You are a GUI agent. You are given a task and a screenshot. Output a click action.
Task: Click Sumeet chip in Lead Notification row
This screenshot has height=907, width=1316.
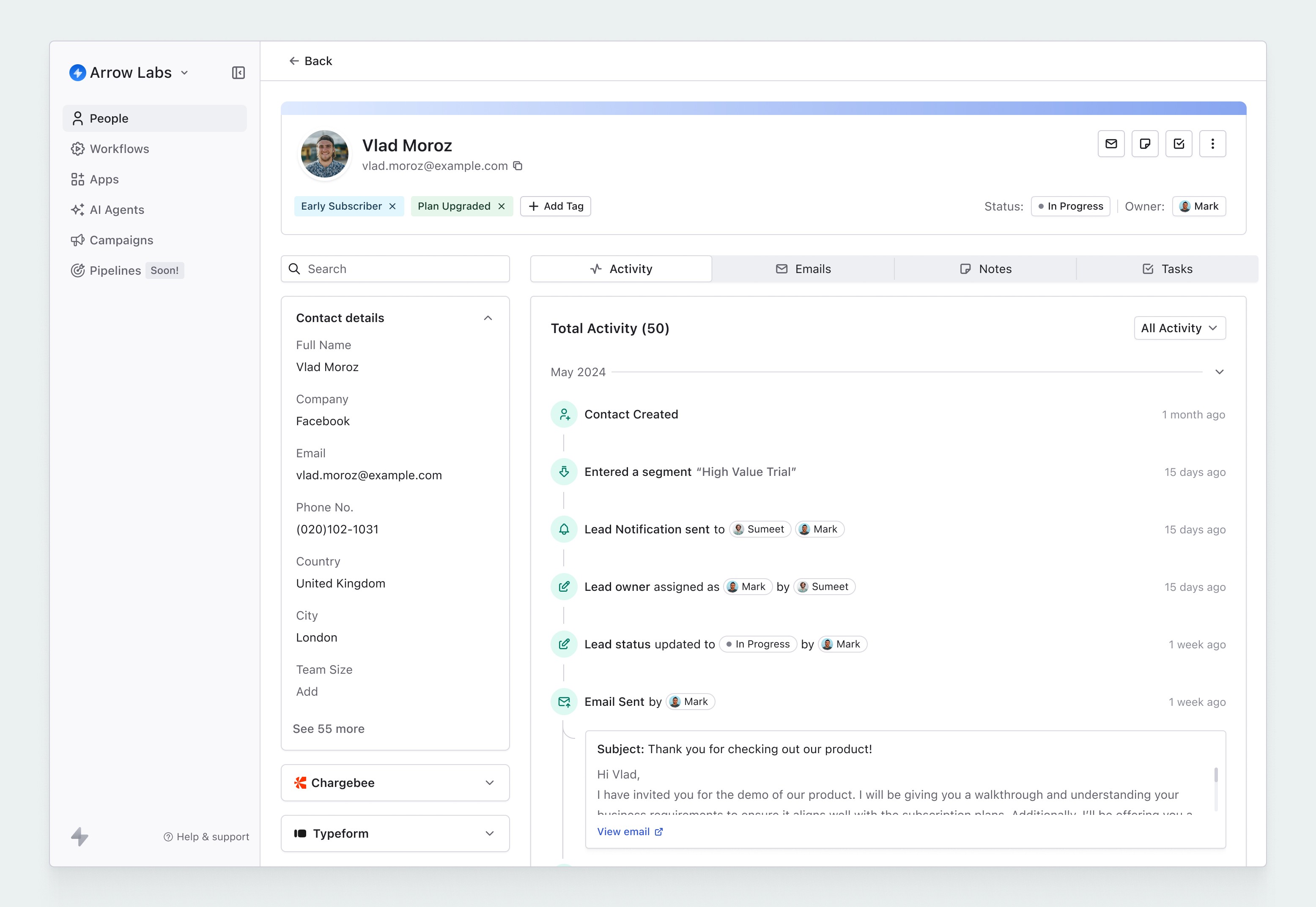(760, 529)
